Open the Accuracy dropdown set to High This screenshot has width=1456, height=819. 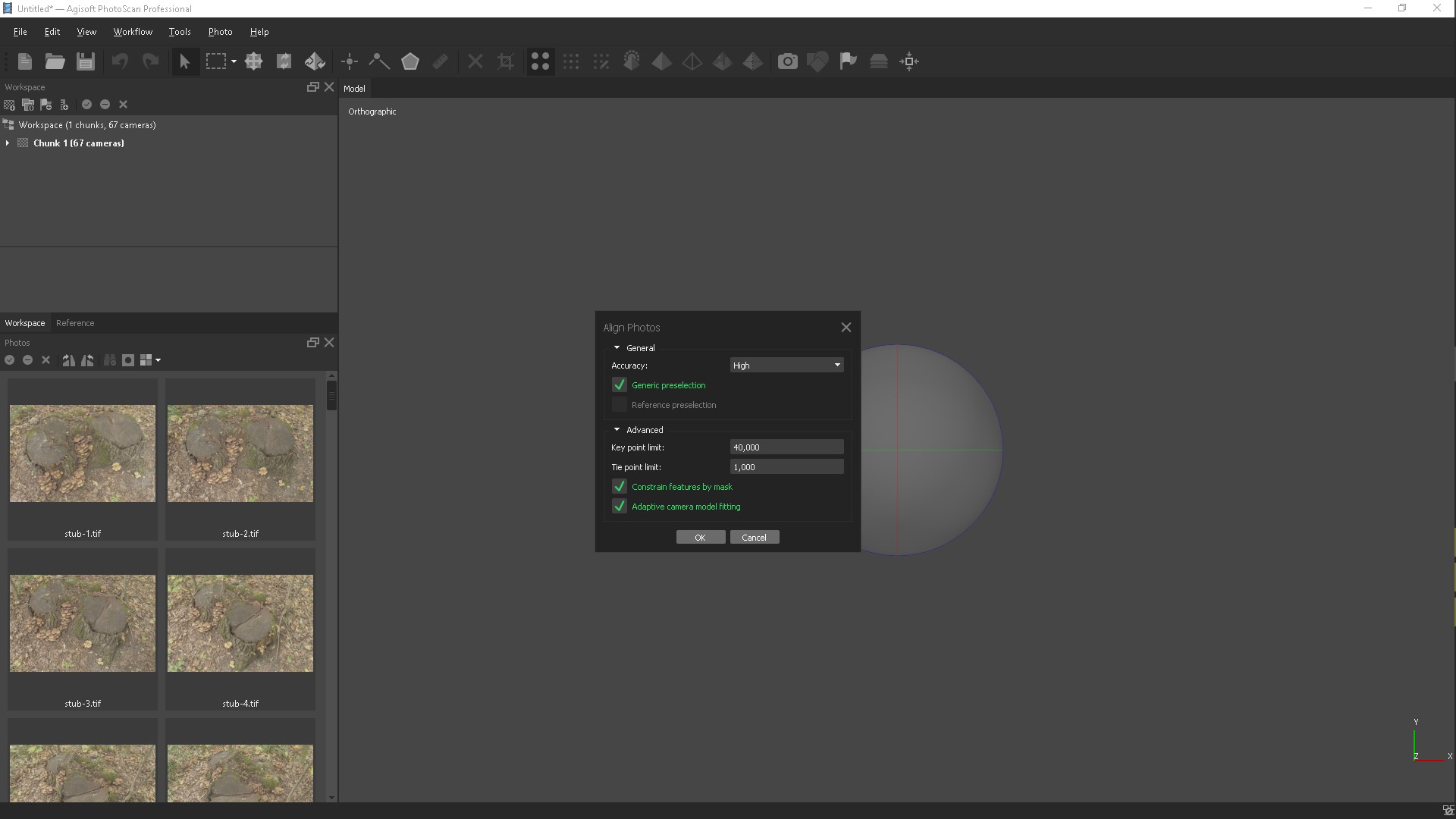(786, 366)
